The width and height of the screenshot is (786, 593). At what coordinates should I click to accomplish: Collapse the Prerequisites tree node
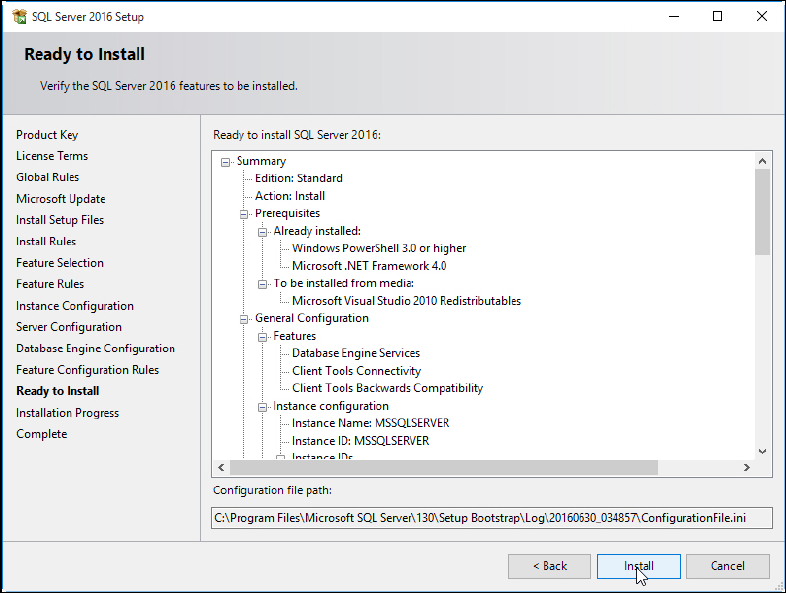pyautogui.click(x=244, y=213)
